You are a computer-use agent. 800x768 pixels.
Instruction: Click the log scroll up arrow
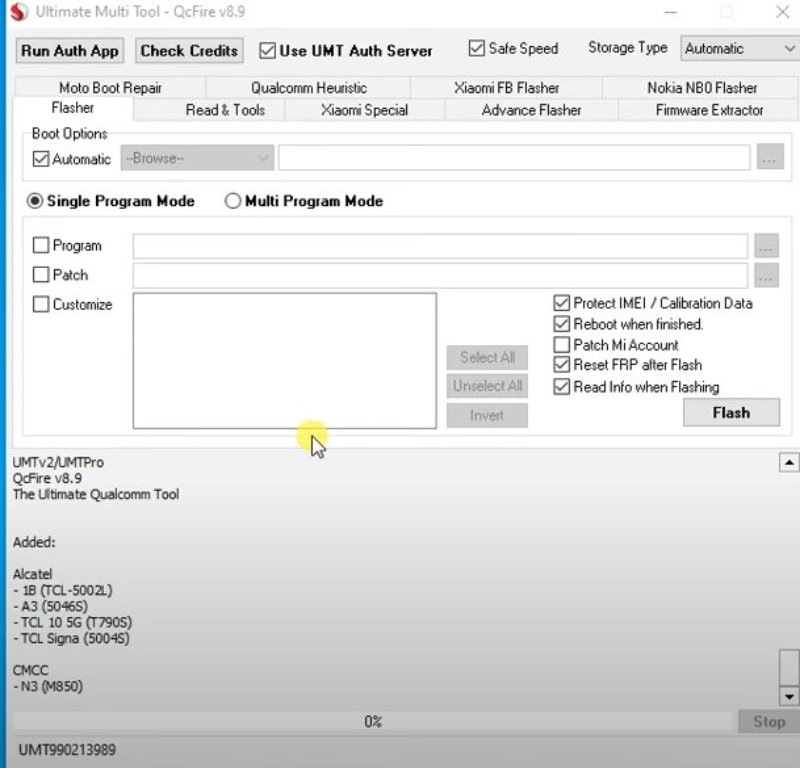point(788,463)
